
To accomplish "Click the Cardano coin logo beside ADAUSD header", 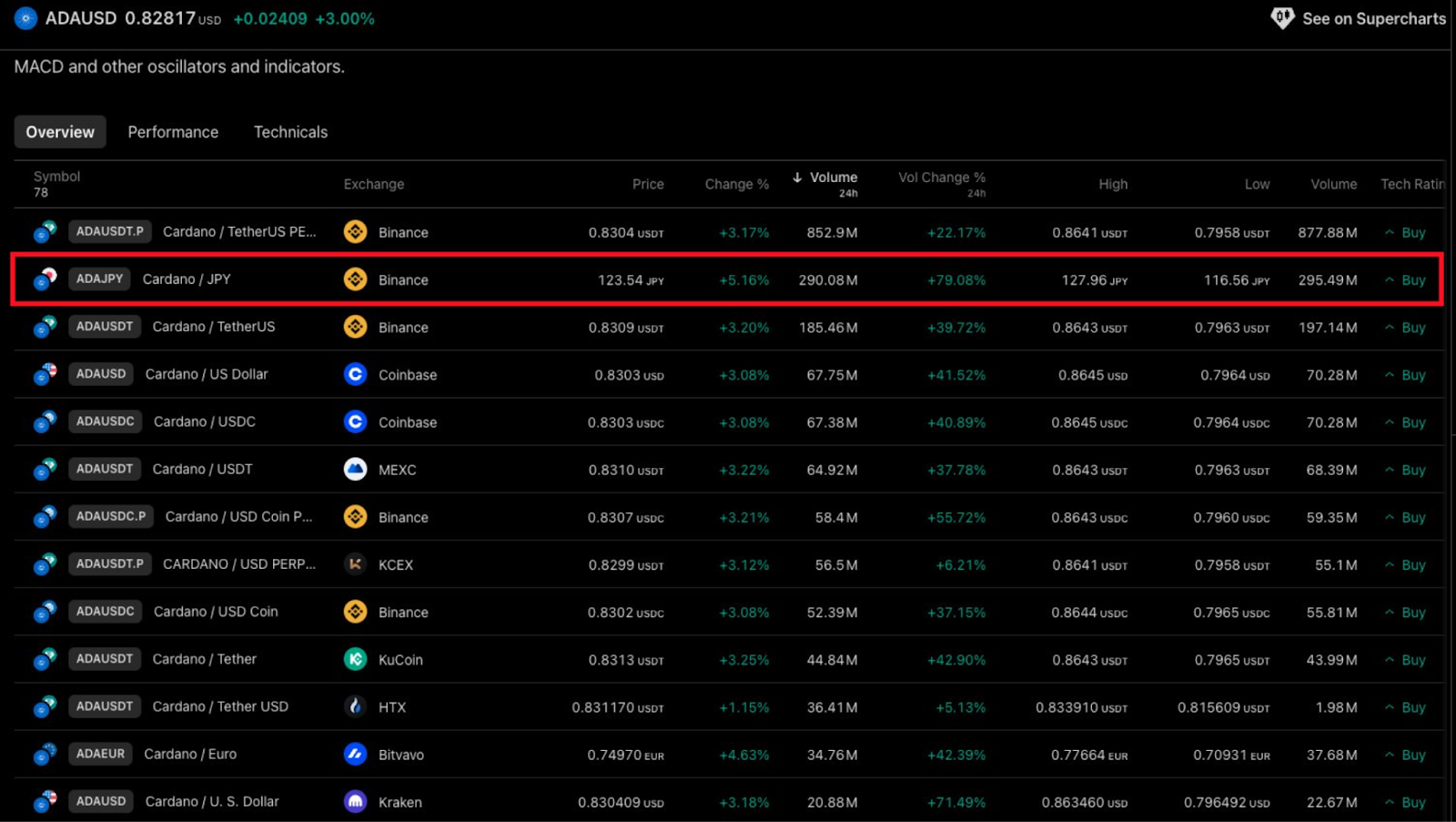I will tap(25, 18).
